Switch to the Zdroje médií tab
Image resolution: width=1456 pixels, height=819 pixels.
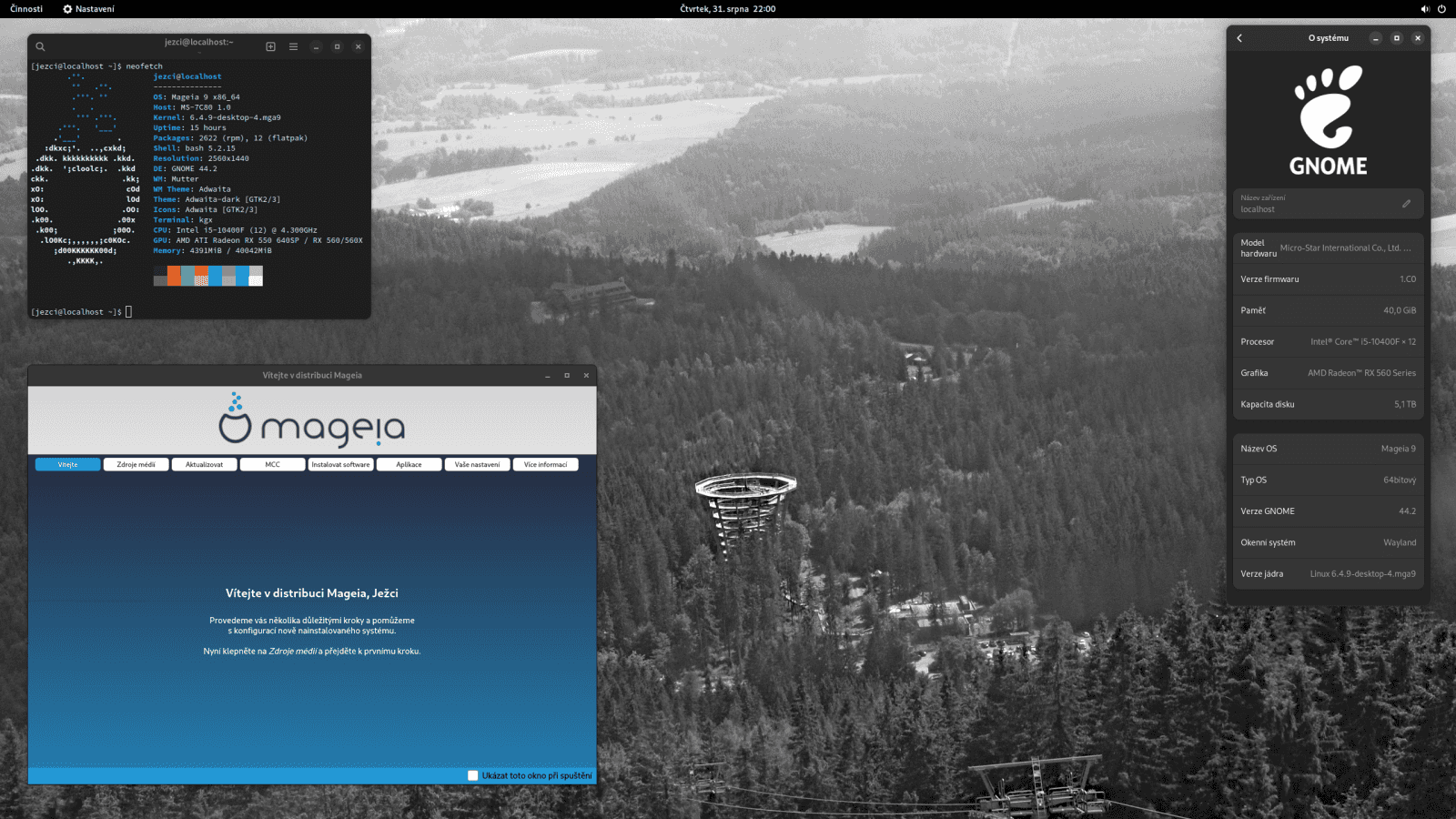click(136, 464)
